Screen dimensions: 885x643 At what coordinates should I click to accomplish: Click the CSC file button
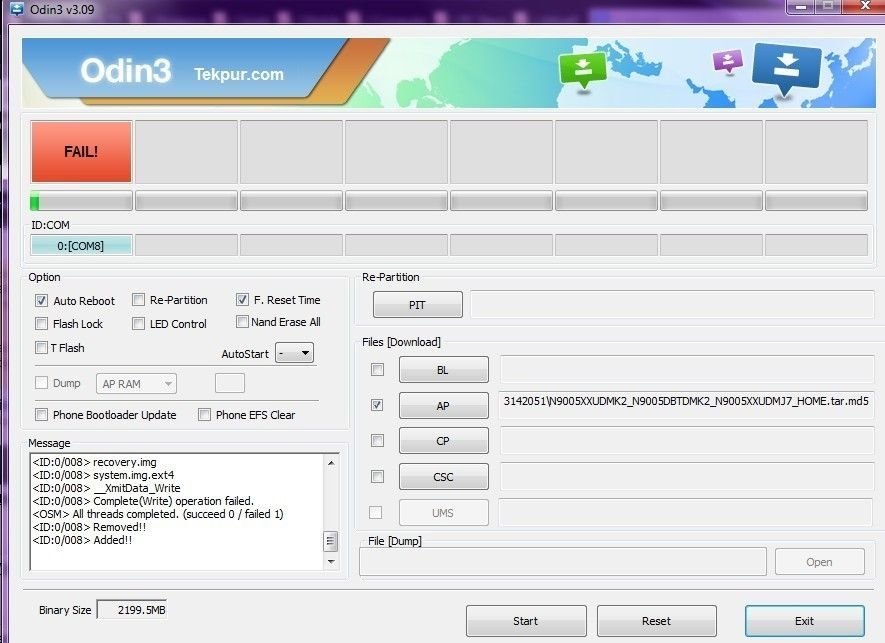tap(444, 477)
